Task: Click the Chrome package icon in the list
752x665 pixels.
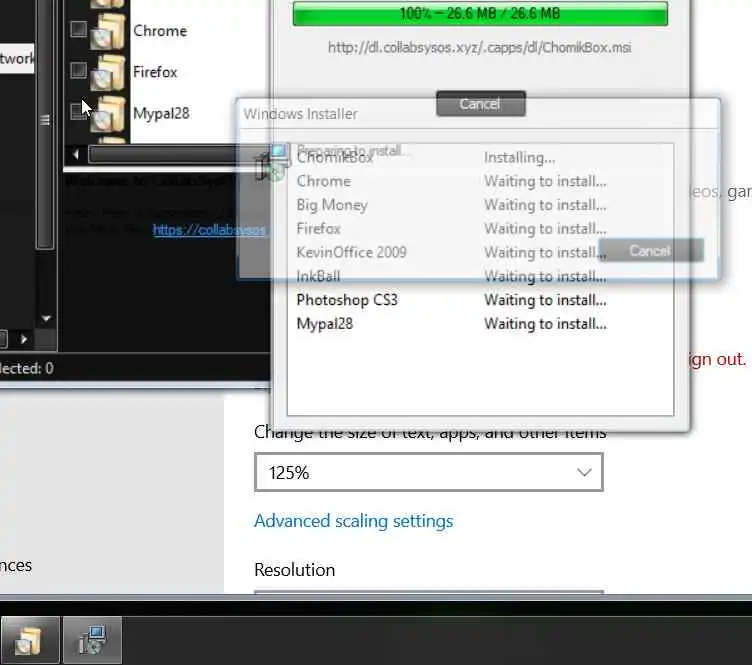Action: pyautogui.click(x=108, y=31)
